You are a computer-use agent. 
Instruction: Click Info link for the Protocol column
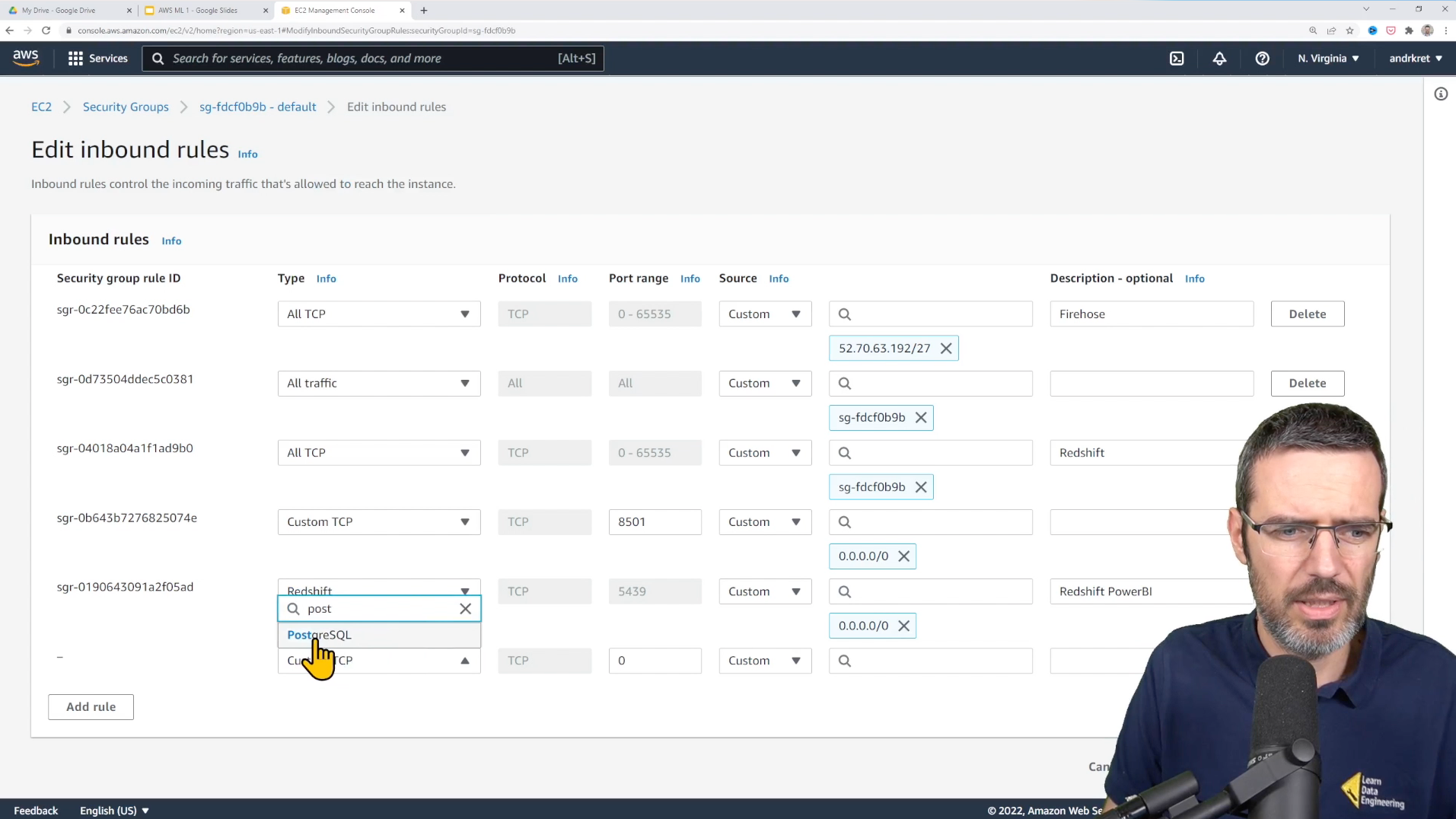(567, 279)
